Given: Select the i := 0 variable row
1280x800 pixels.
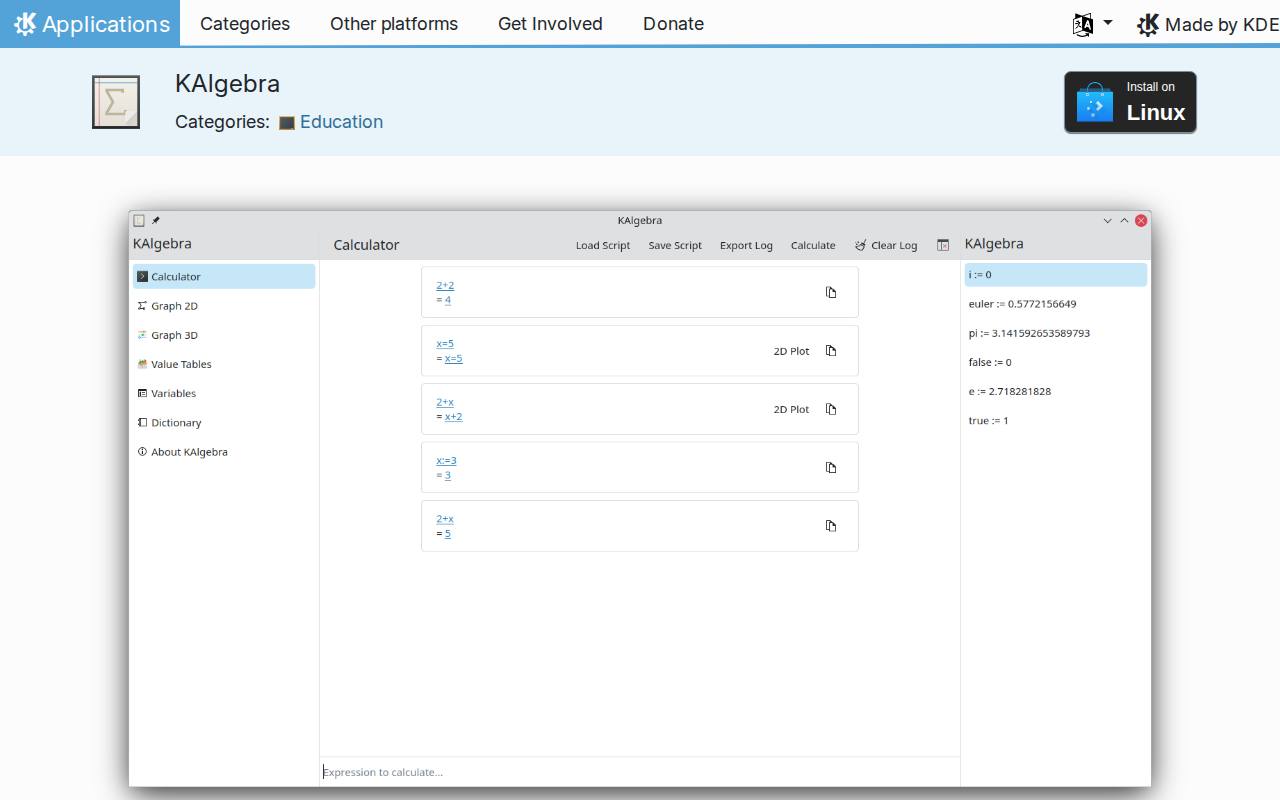Looking at the screenshot, I should (1056, 275).
